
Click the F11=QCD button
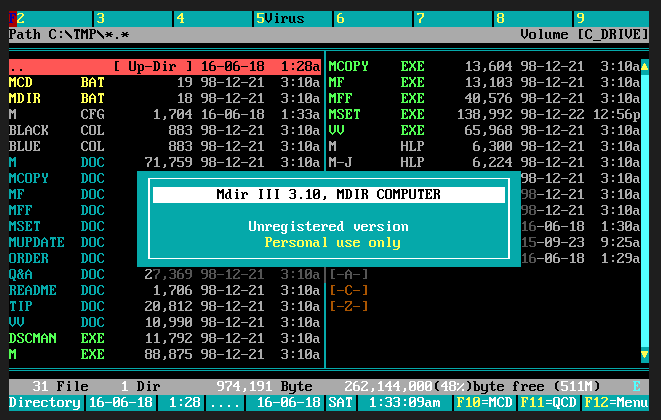[x=548, y=402]
